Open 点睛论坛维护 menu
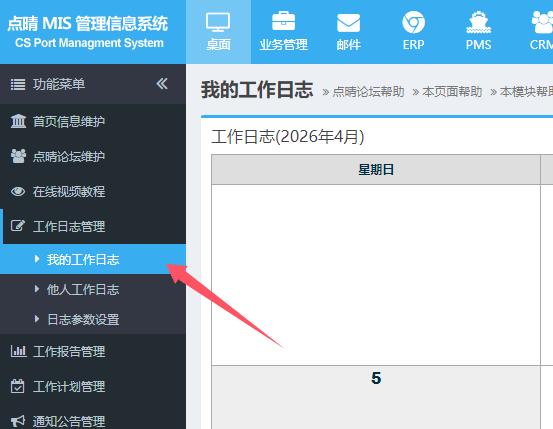Screen dimensions: 553x429 (x=93, y=156)
